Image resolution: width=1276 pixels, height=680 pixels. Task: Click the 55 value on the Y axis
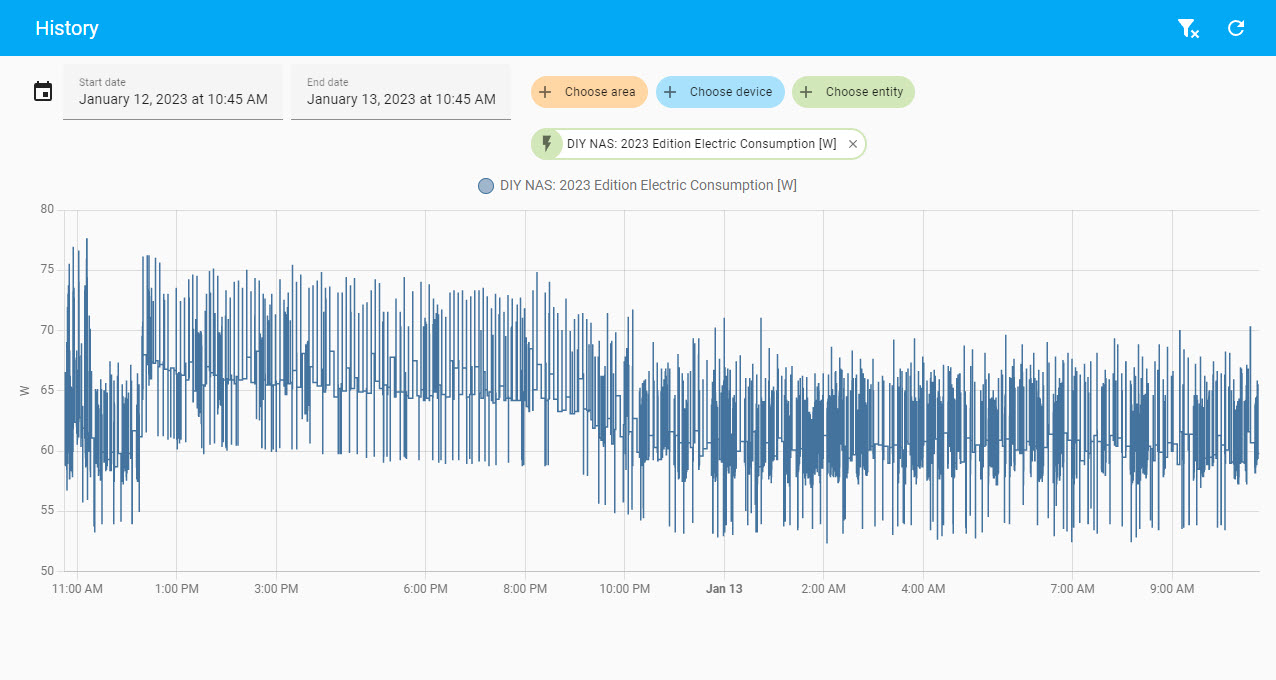[x=47, y=511]
